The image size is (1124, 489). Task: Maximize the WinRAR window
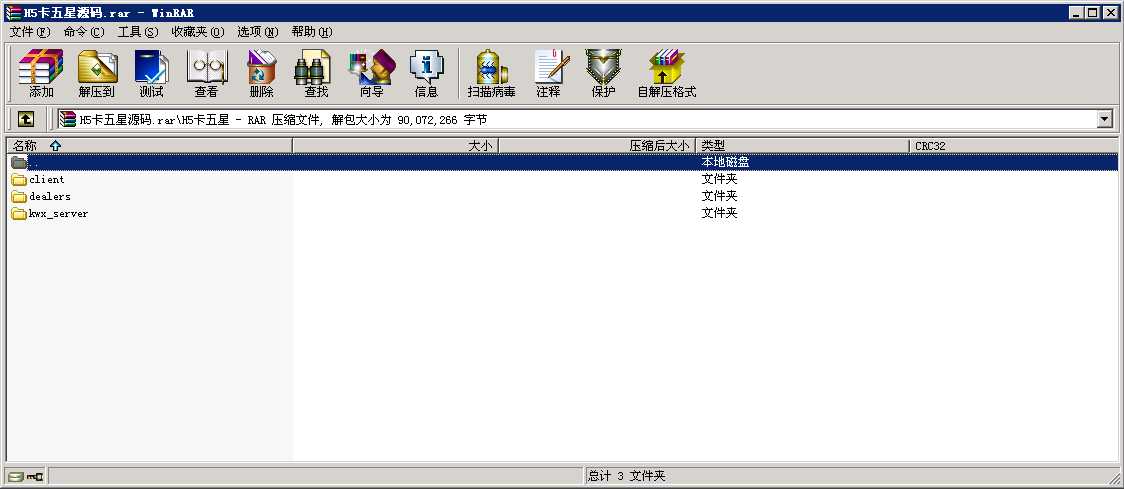click(x=1091, y=12)
